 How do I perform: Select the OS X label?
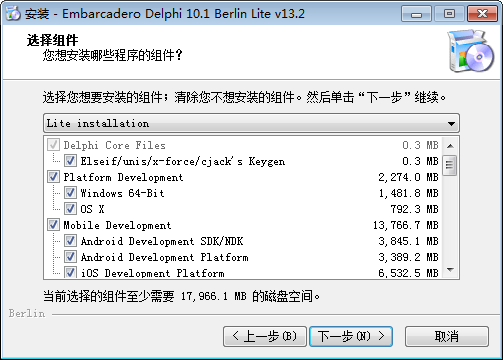(92, 209)
